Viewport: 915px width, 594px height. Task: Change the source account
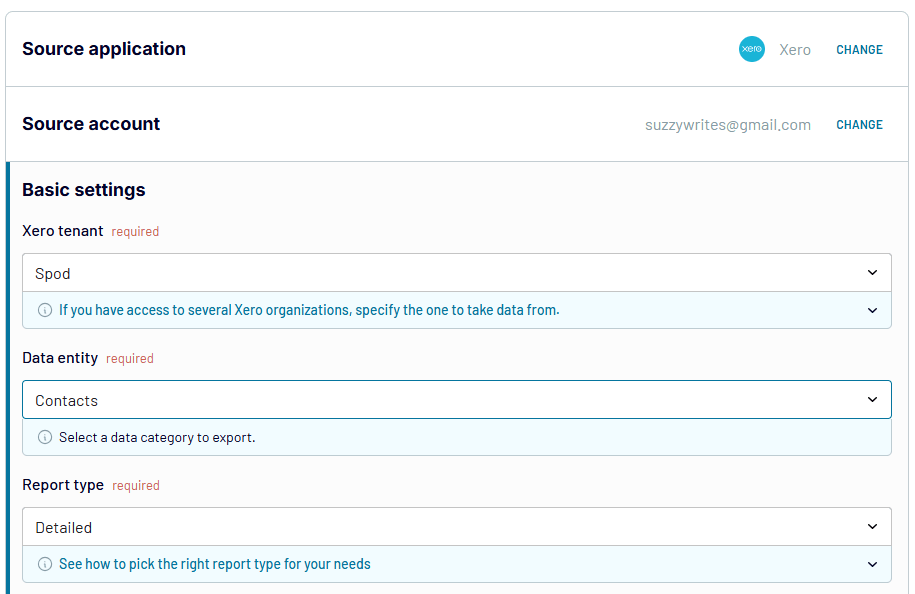point(859,124)
